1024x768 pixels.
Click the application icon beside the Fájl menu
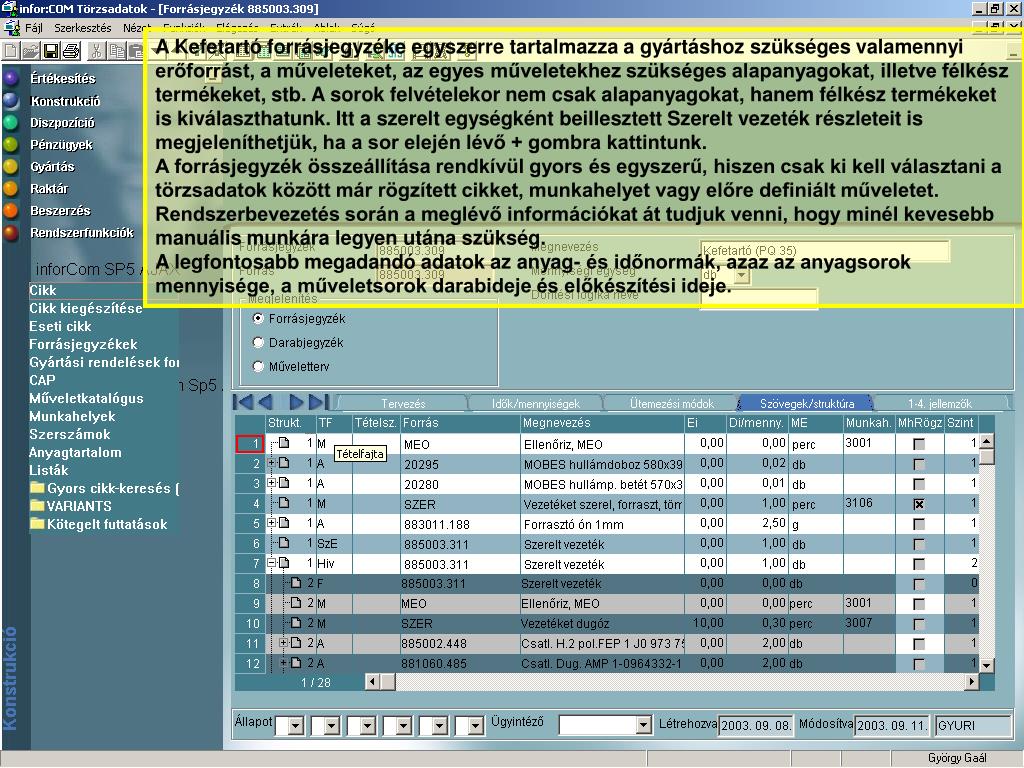11,28
